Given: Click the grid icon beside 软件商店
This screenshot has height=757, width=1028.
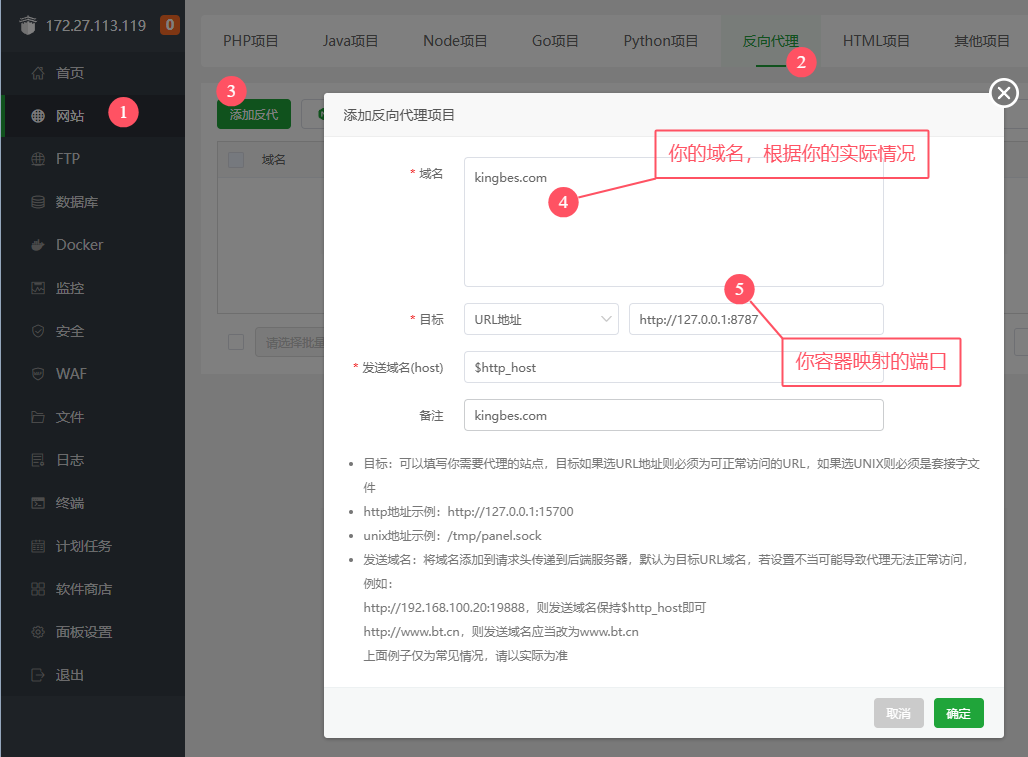Looking at the screenshot, I should pyautogui.click(x=38, y=589).
